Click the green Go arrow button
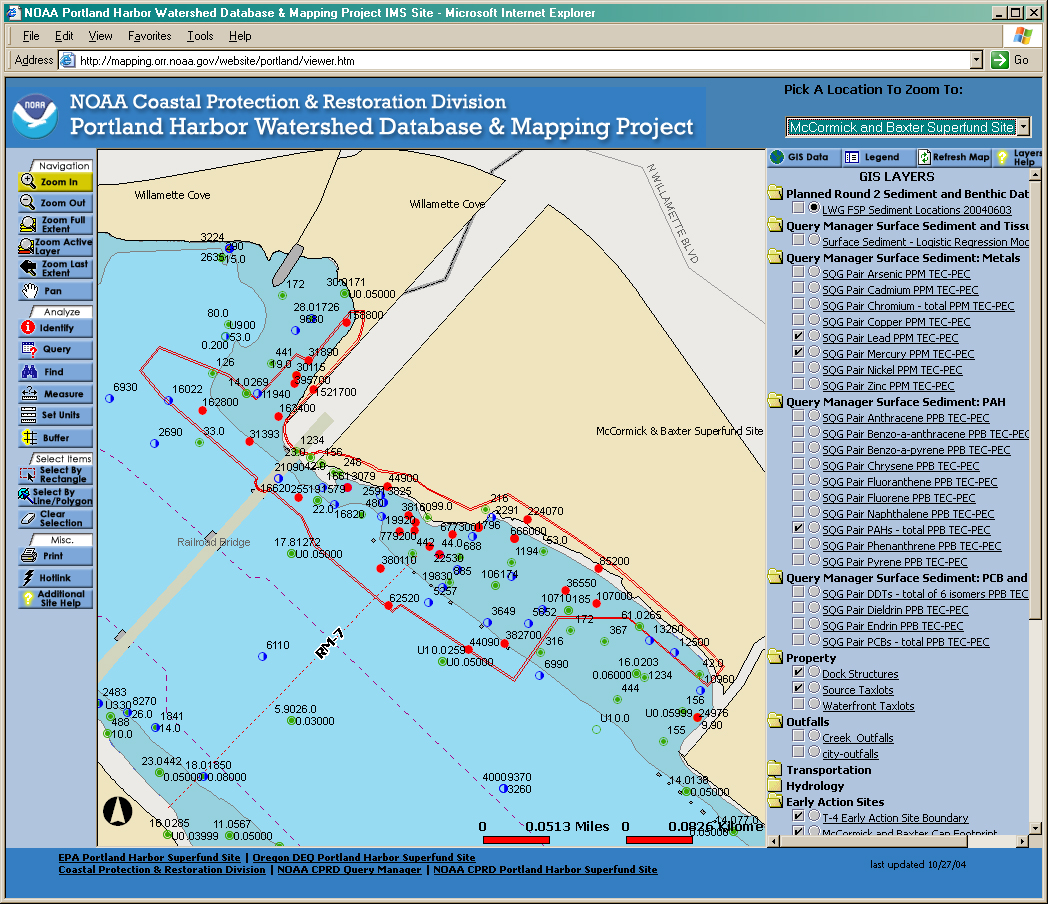Viewport: 1048px width, 904px height. (x=1000, y=60)
